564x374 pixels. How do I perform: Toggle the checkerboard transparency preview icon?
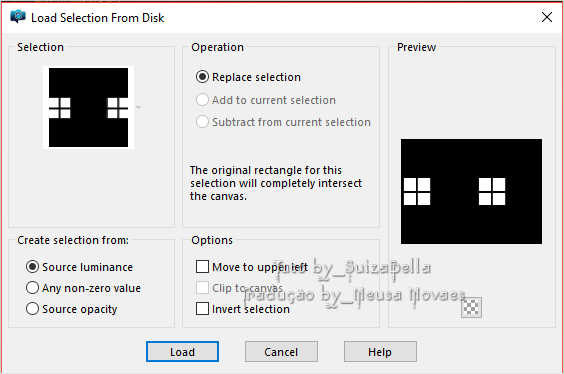[x=471, y=307]
